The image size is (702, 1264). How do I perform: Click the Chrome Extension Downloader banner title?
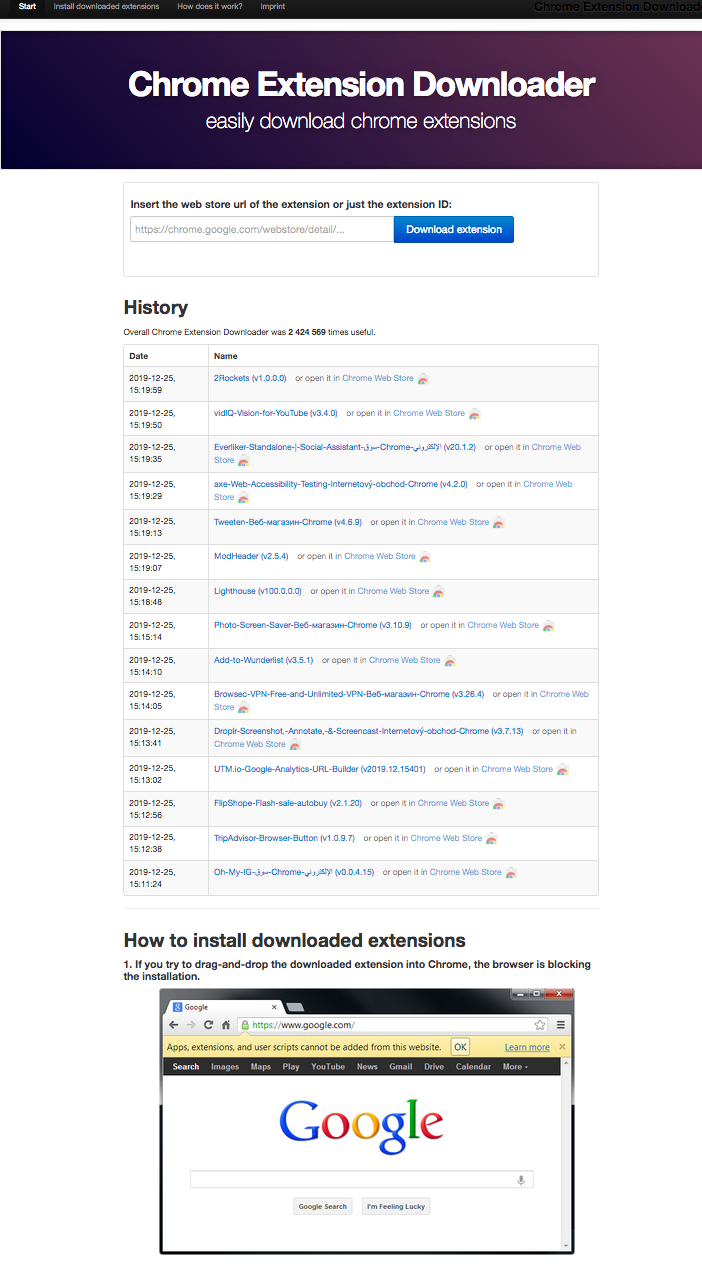tap(361, 84)
